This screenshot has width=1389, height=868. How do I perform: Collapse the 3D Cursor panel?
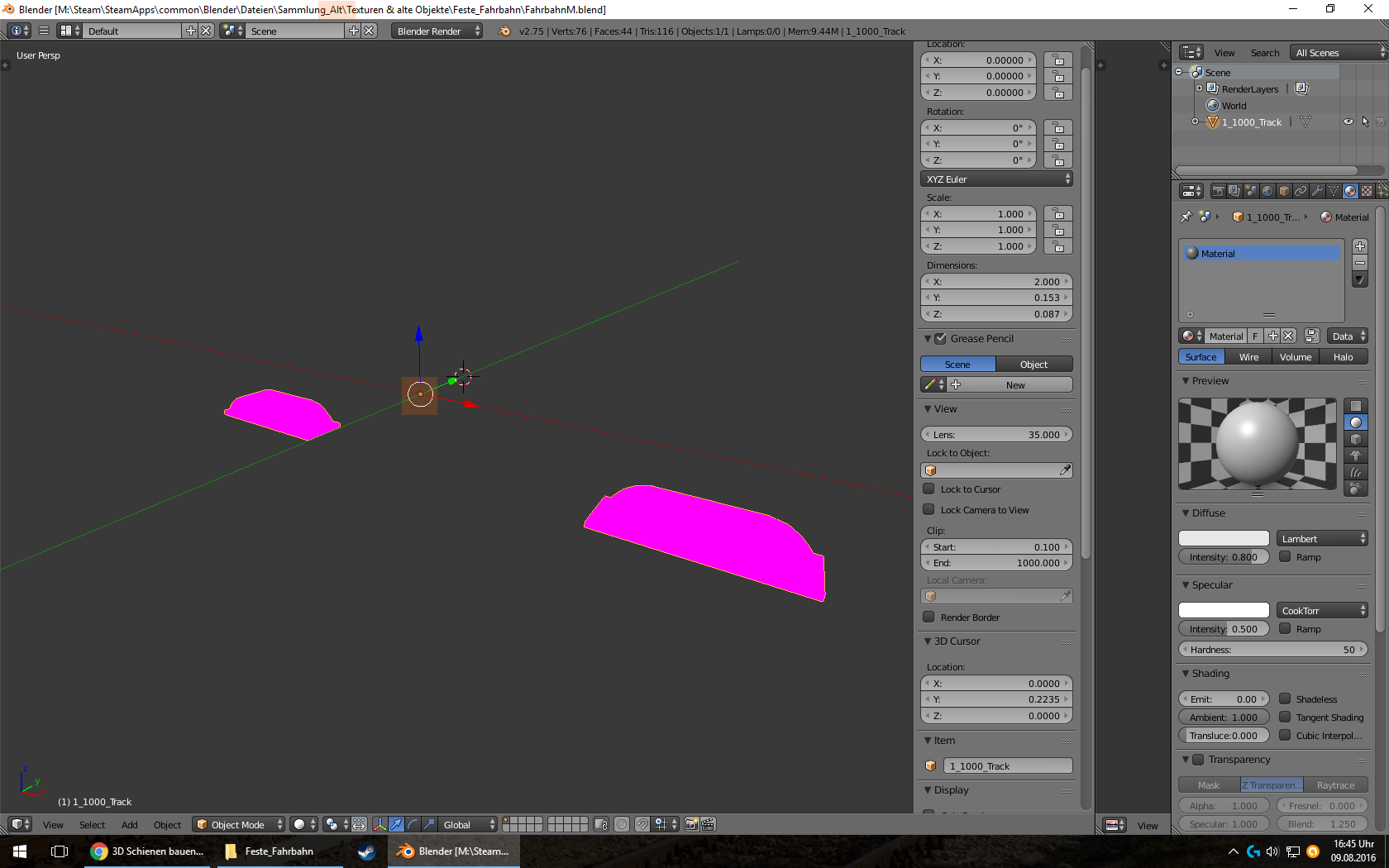[928, 641]
